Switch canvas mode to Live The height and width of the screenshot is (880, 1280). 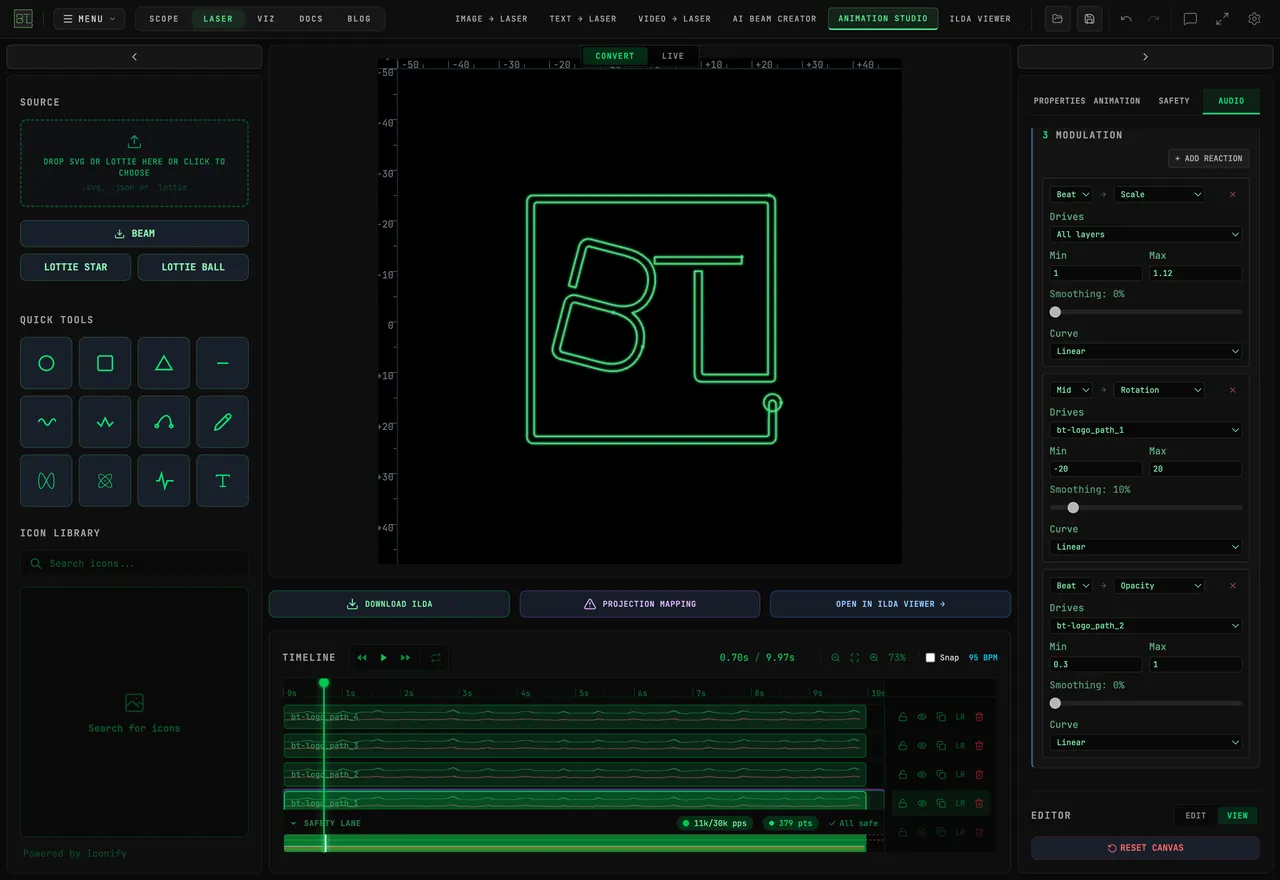(x=673, y=56)
